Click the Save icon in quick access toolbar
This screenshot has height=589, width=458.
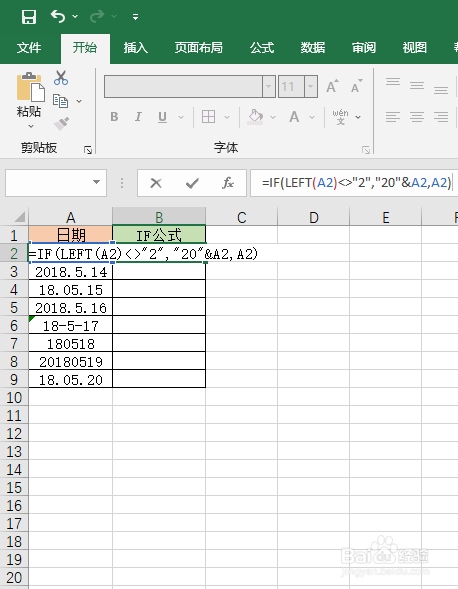pyautogui.click(x=29, y=17)
